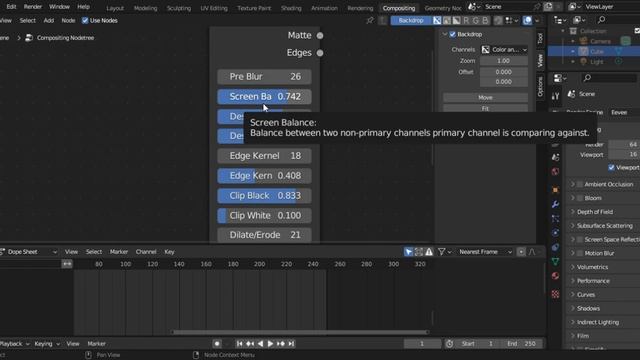The width and height of the screenshot is (640, 360).
Task: Expand the Light item in outliner
Action: click(573, 62)
